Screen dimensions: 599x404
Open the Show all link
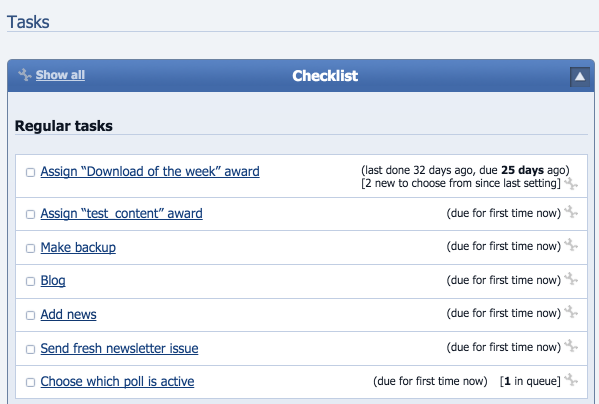tap(60, 75)
